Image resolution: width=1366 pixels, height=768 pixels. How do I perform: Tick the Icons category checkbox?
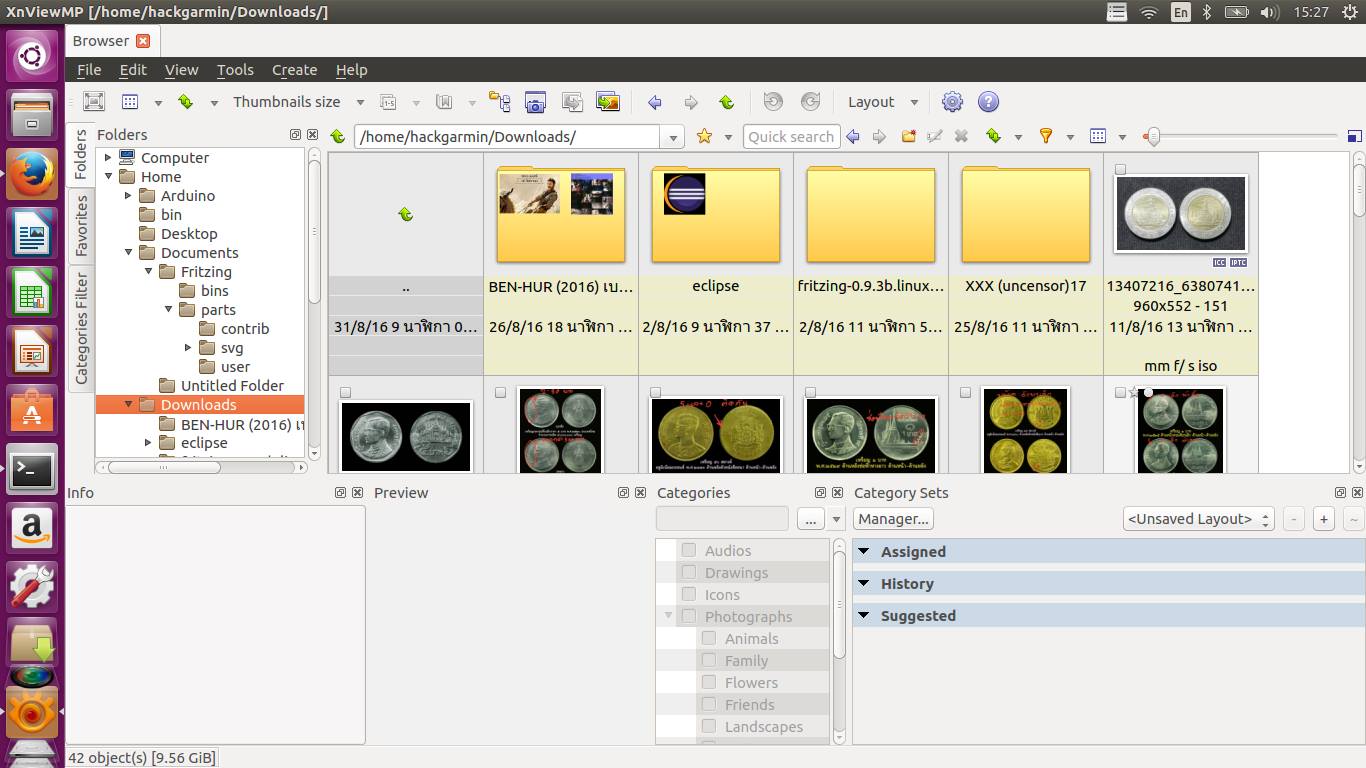(689, 594)
